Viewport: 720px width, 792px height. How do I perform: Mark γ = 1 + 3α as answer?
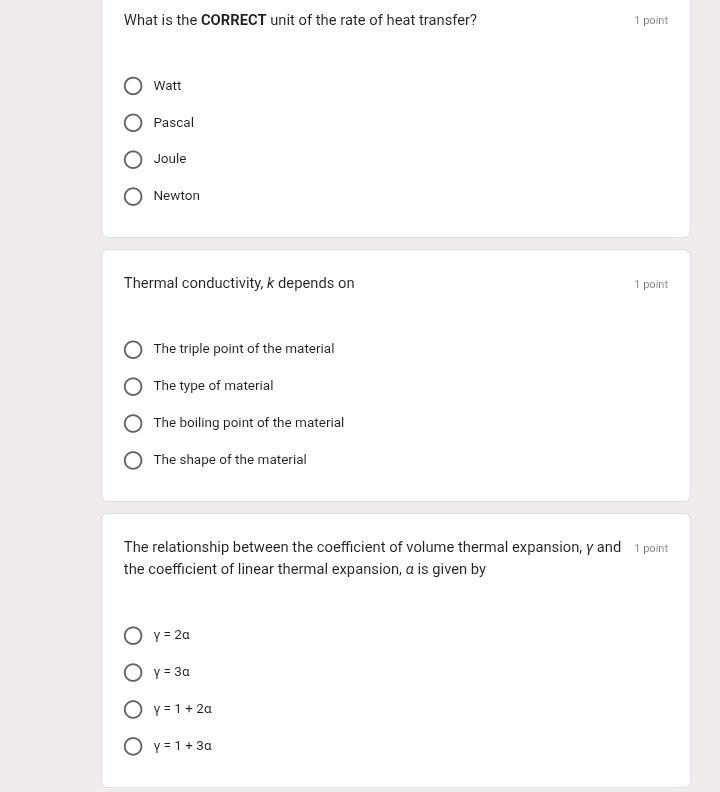(133, 747)
